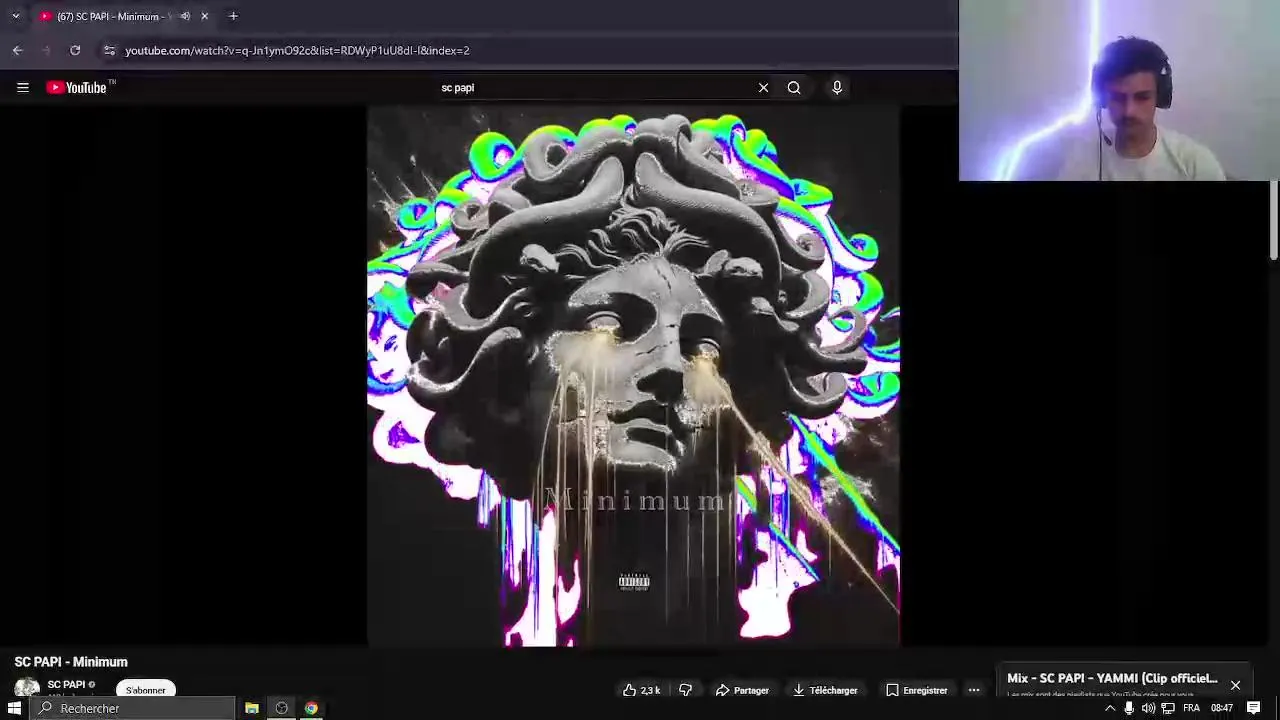Open site information icon in address bar
The image size is (1280, 720).
click(109, 50)
